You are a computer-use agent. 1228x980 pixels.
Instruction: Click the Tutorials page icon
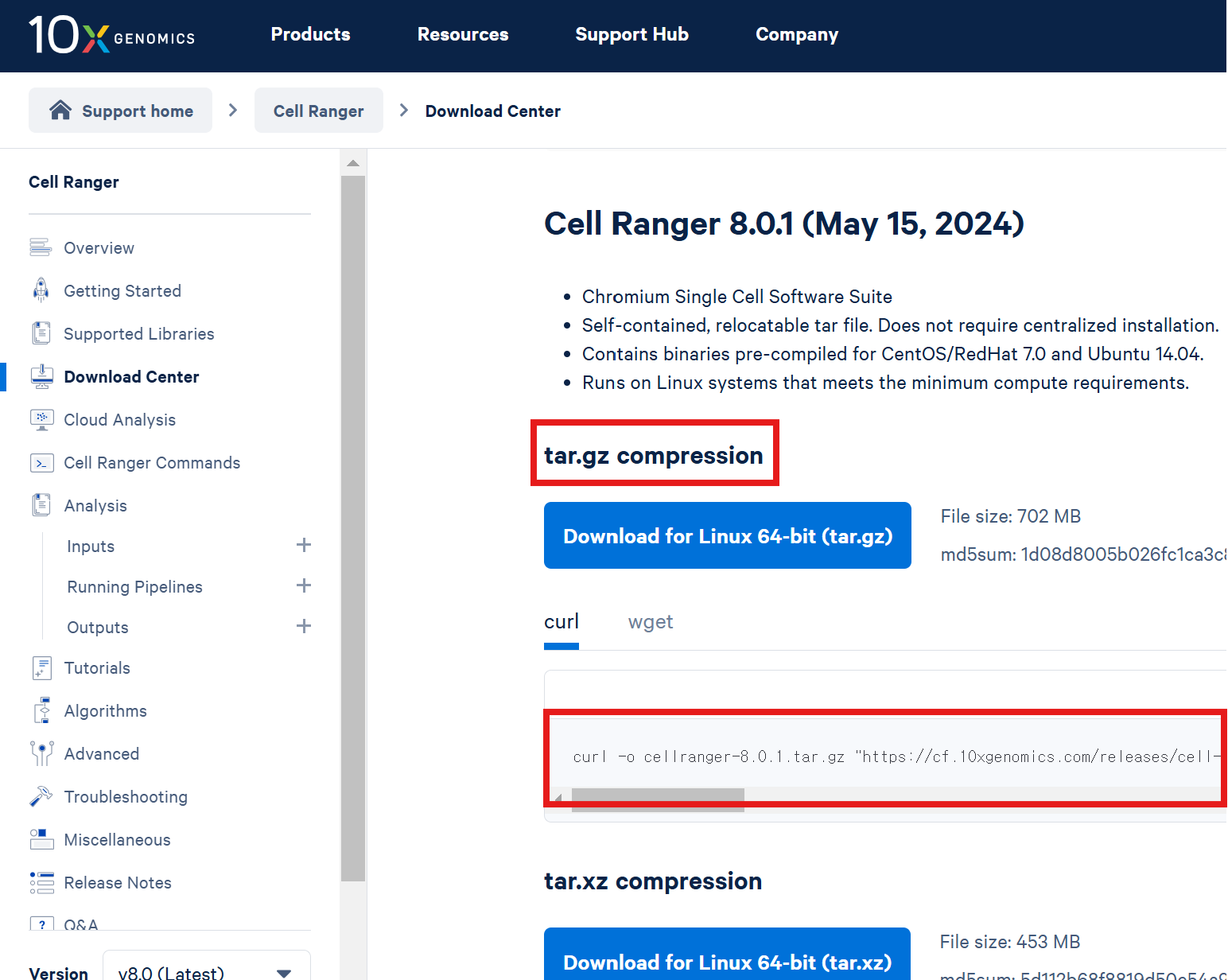coord(41,667)
